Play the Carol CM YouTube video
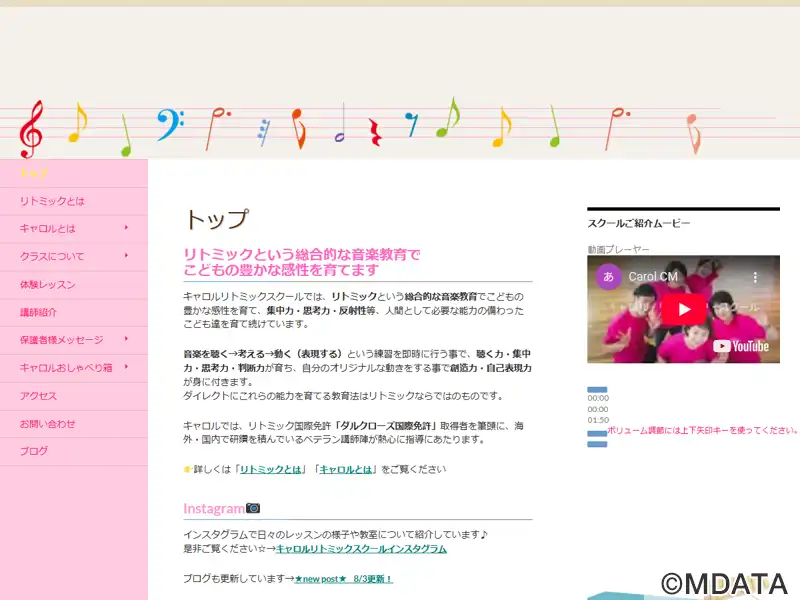 tap(684, 309)
